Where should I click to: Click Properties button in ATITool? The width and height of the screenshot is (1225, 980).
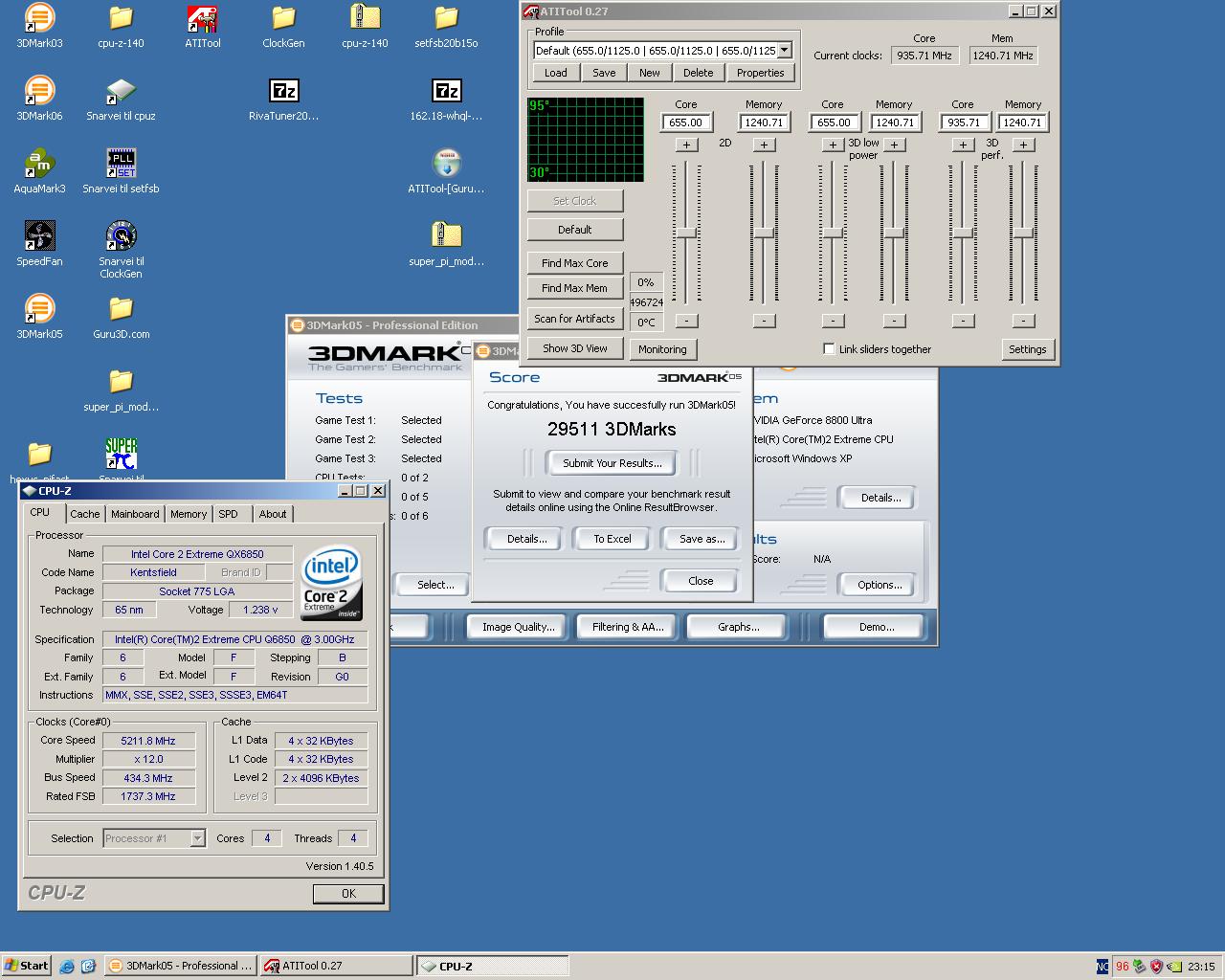click(760, 73)
